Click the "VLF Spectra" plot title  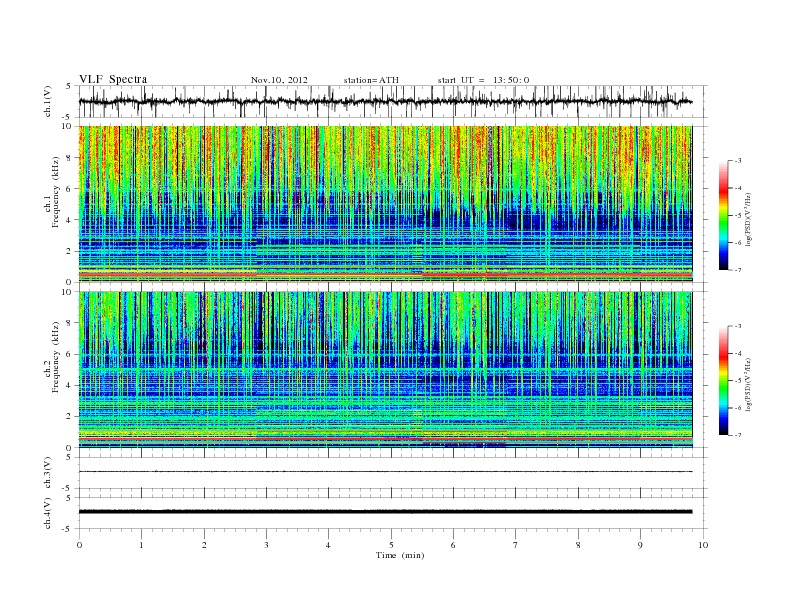(113, 79)
